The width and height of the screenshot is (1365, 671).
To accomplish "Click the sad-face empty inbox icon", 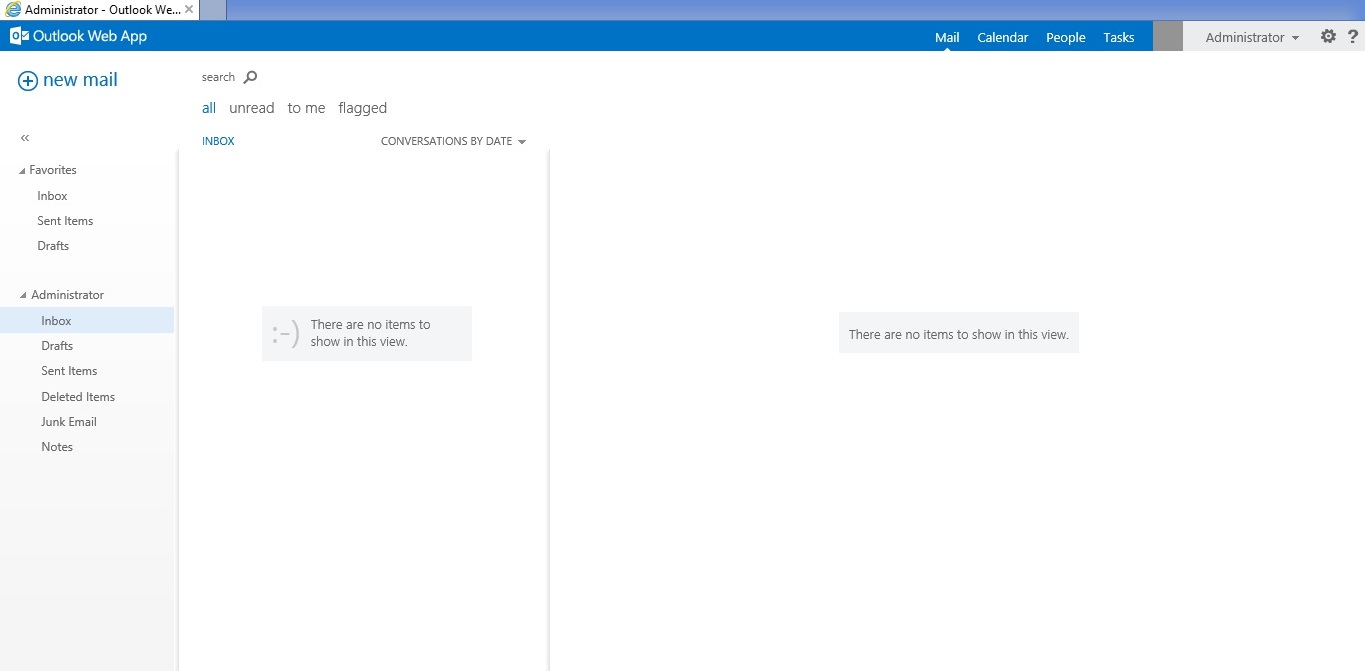I will [x=283, y=333].
